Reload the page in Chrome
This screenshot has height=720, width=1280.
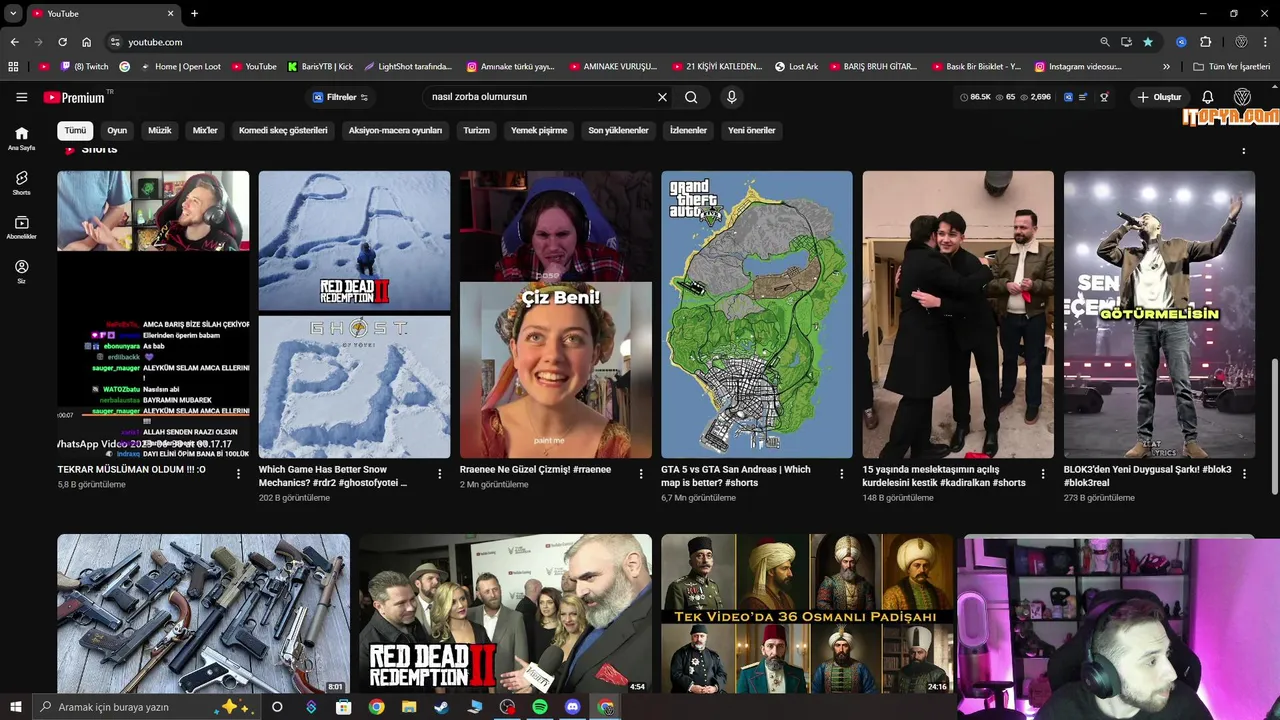62,42
